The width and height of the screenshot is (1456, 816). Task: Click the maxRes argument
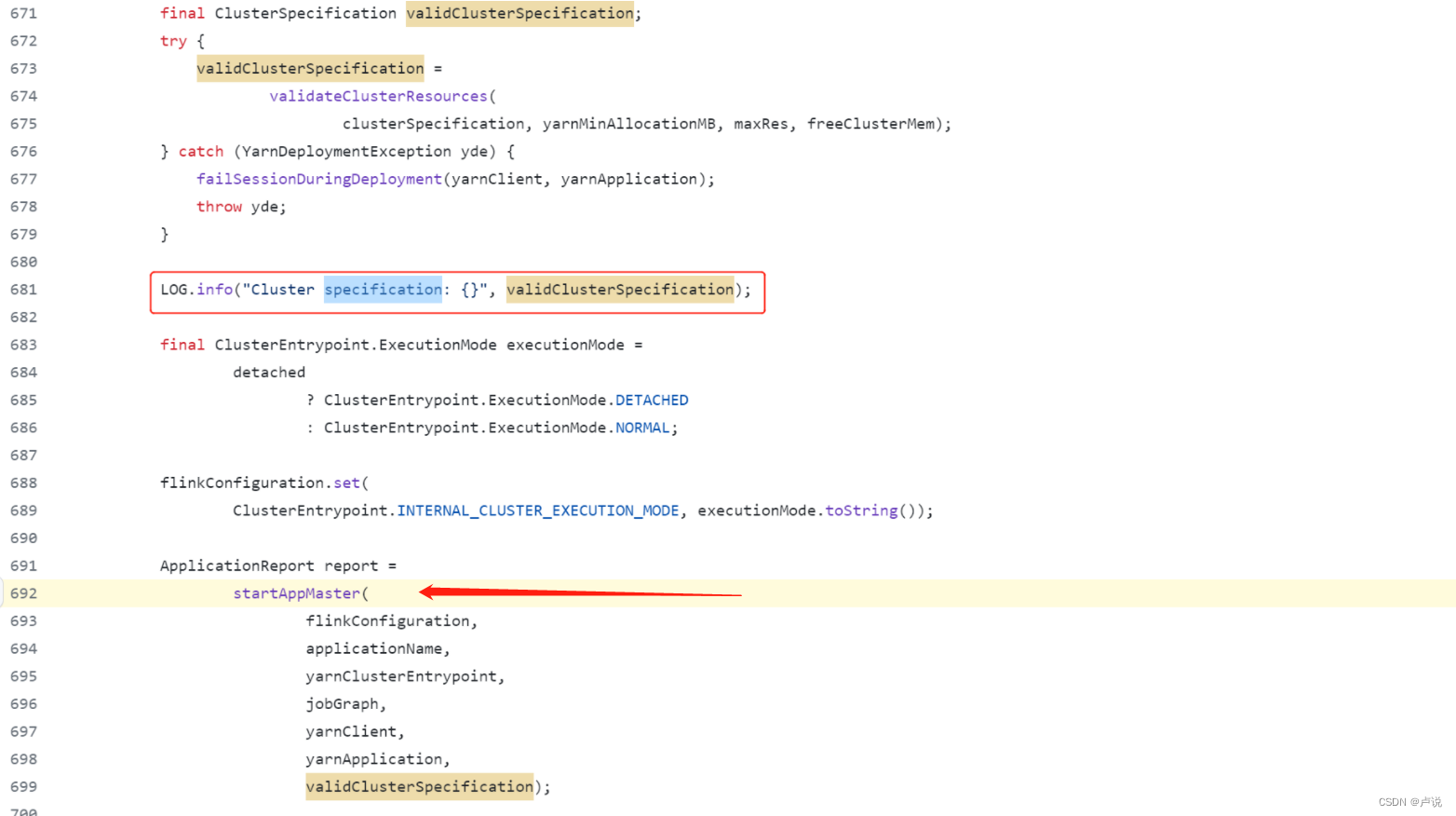[761, 124]
